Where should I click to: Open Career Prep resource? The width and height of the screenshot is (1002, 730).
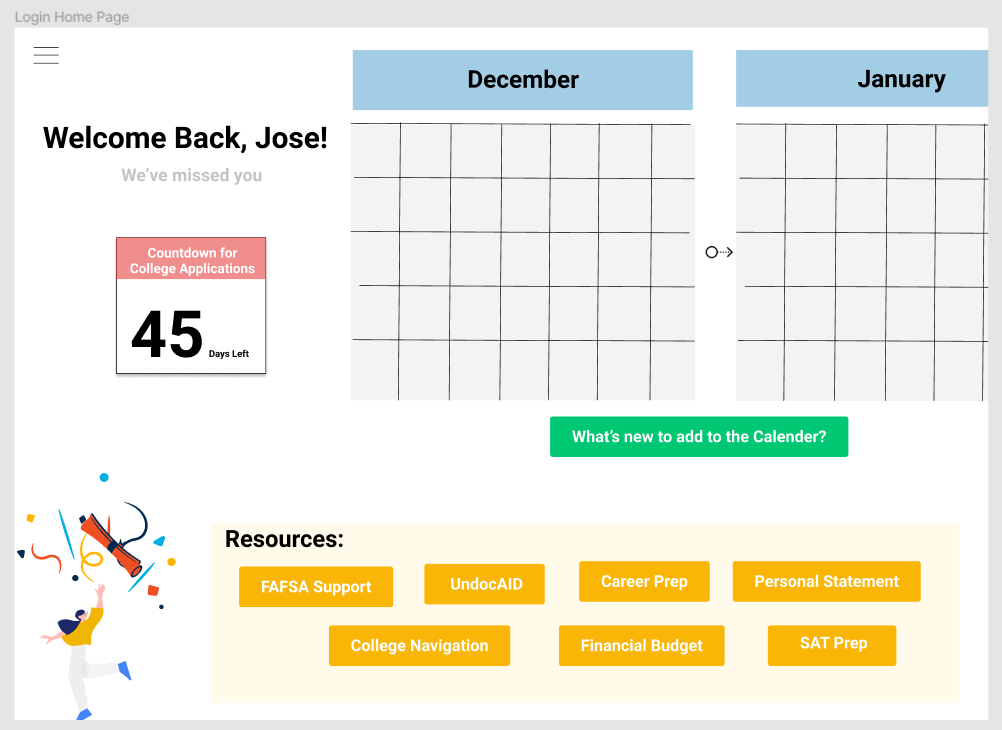click(644, 581)
